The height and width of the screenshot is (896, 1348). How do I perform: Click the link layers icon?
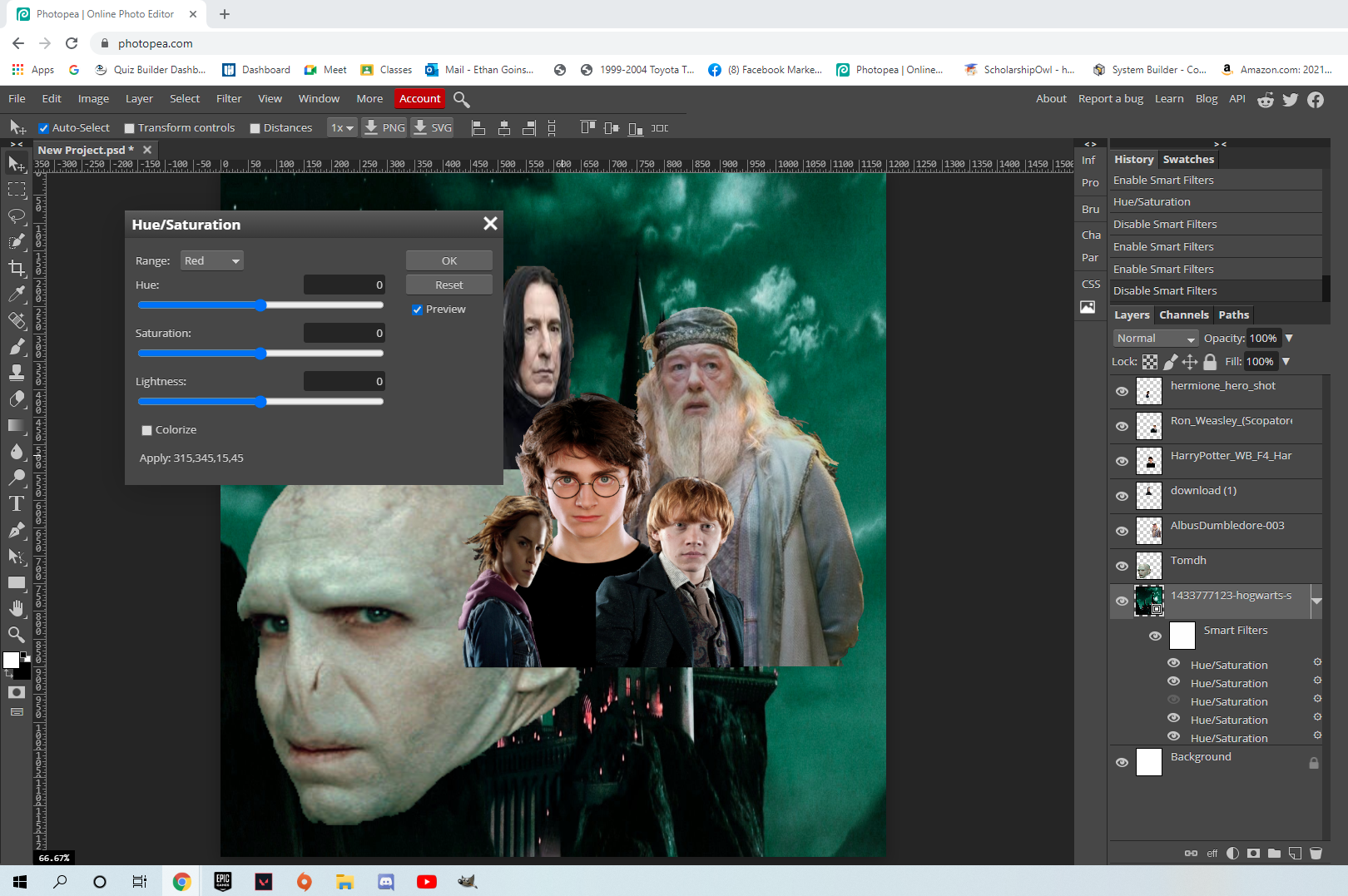[1191, 853]
